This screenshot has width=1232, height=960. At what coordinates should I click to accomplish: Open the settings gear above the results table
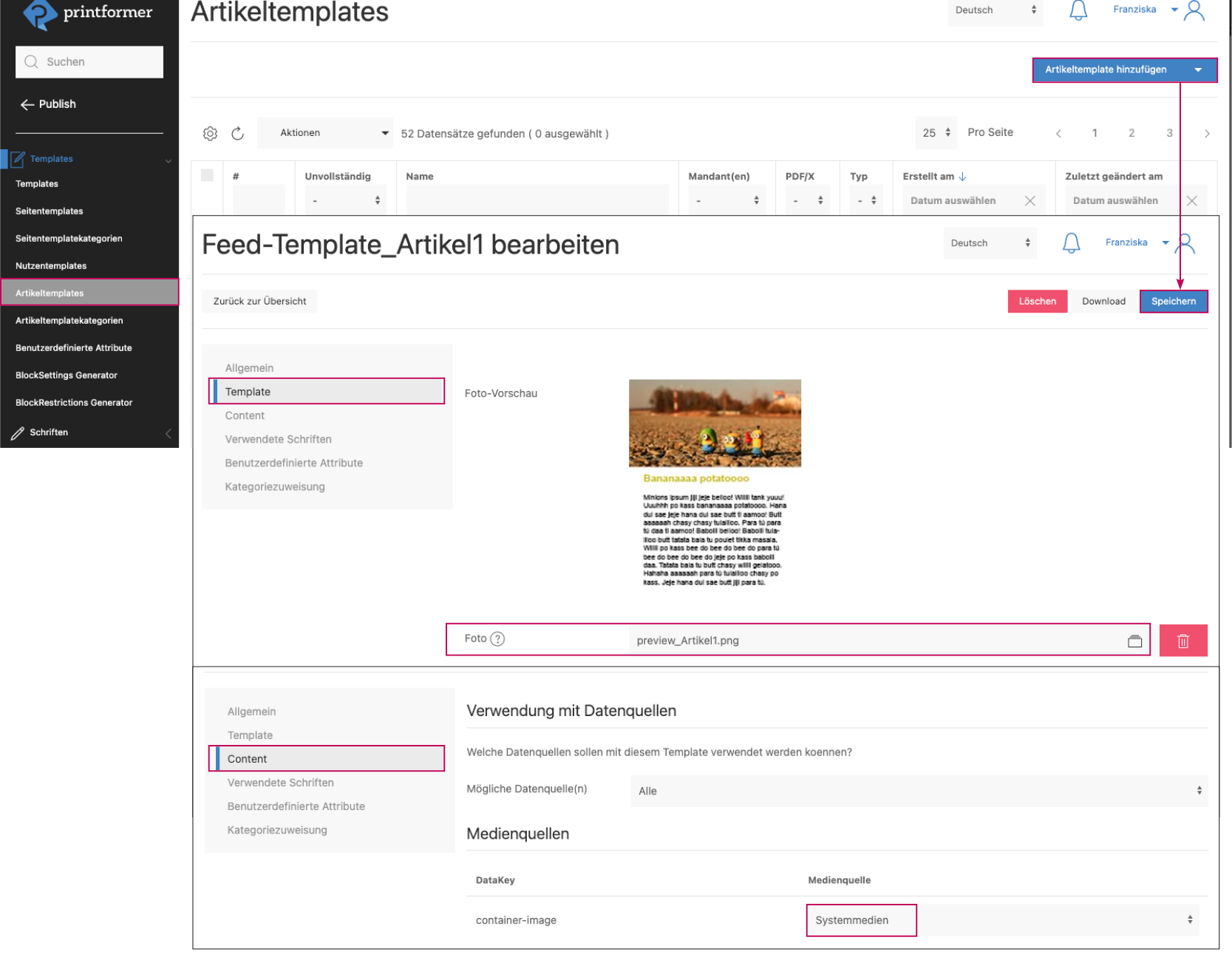pyautogui.click(x=211, y=133)
